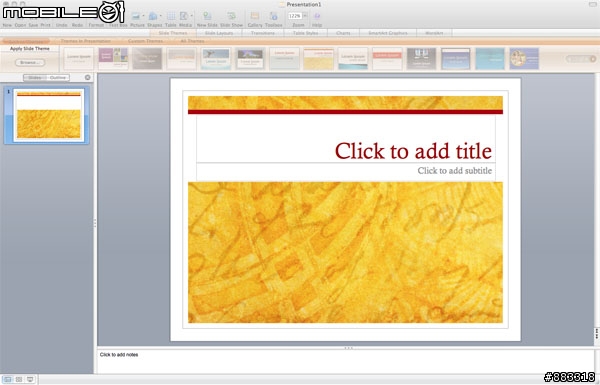Viewport: 600px width, 385px height.
Task: Apply the red banner theme thumbnail
Action: point(387,59)
